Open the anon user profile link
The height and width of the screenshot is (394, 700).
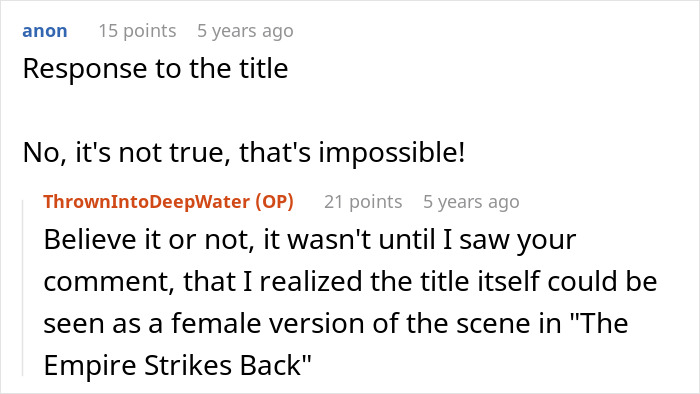point(45,31)
